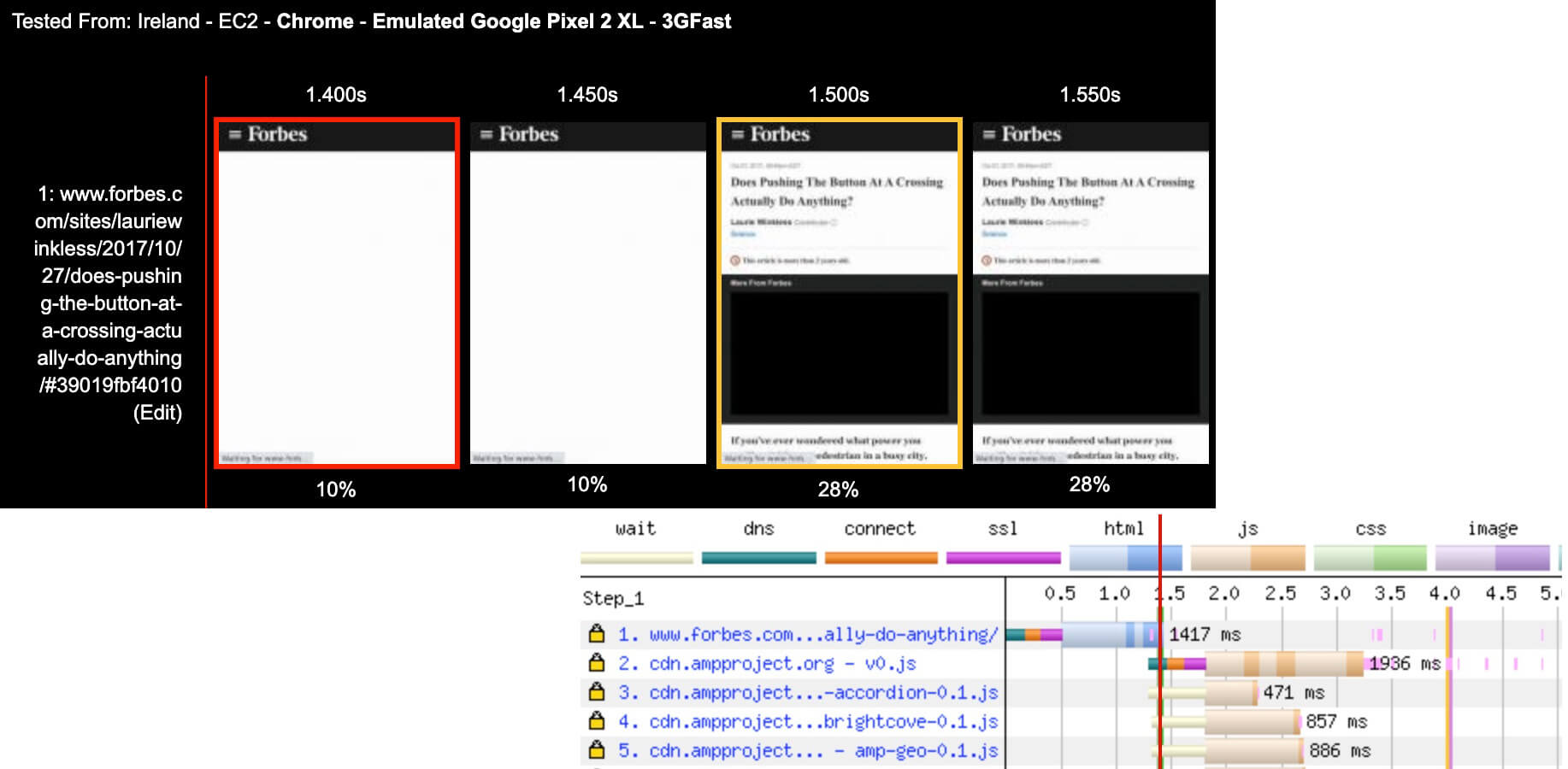Open the 1.500s frame with yellow border
1568x769 pixels.
[839, 293]
